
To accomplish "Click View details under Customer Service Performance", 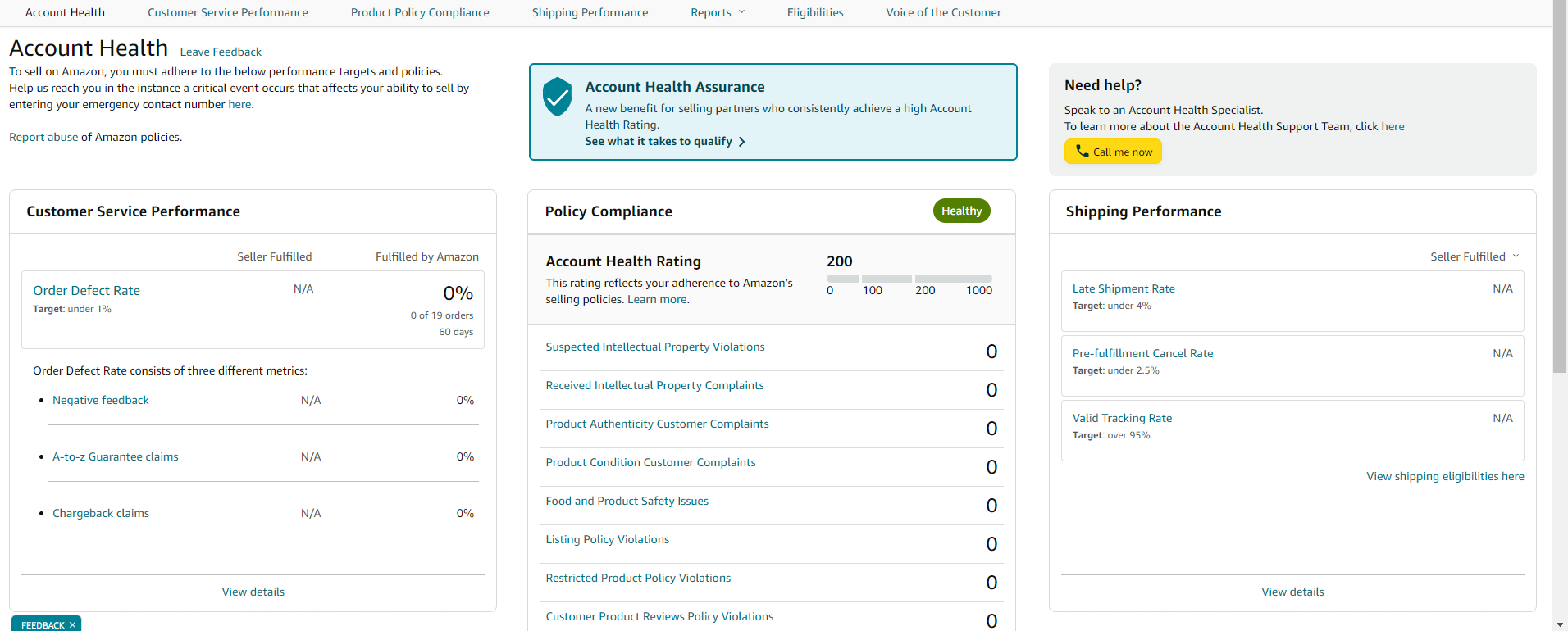I will tap(253, 592).
